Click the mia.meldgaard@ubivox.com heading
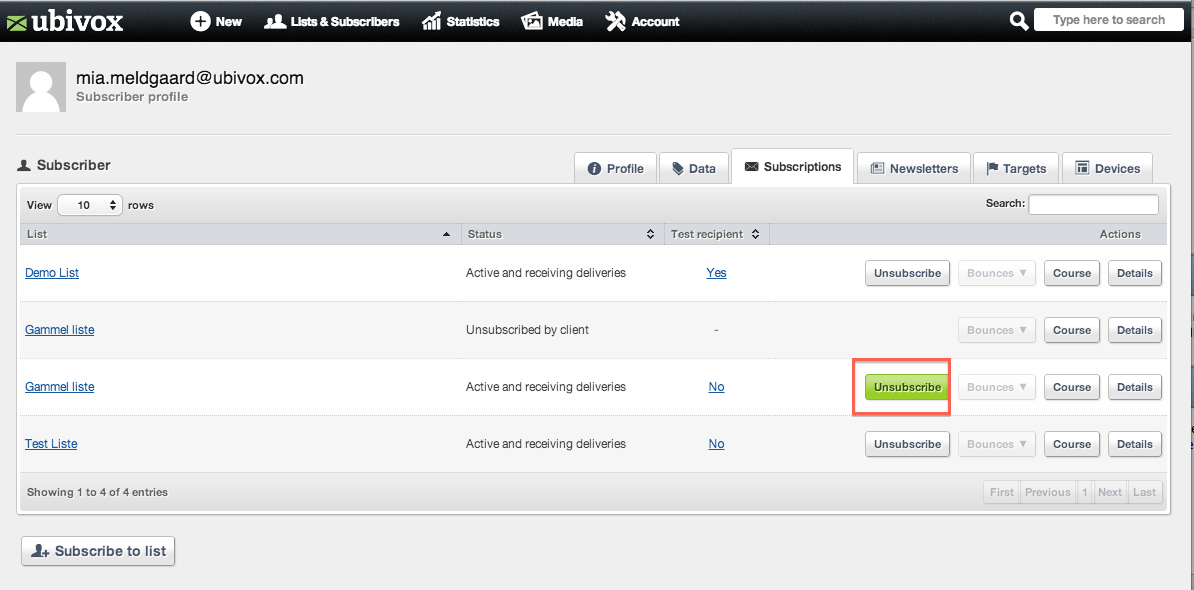The height and width of the screenshot is (590, 1194). (x=190, y=78)
